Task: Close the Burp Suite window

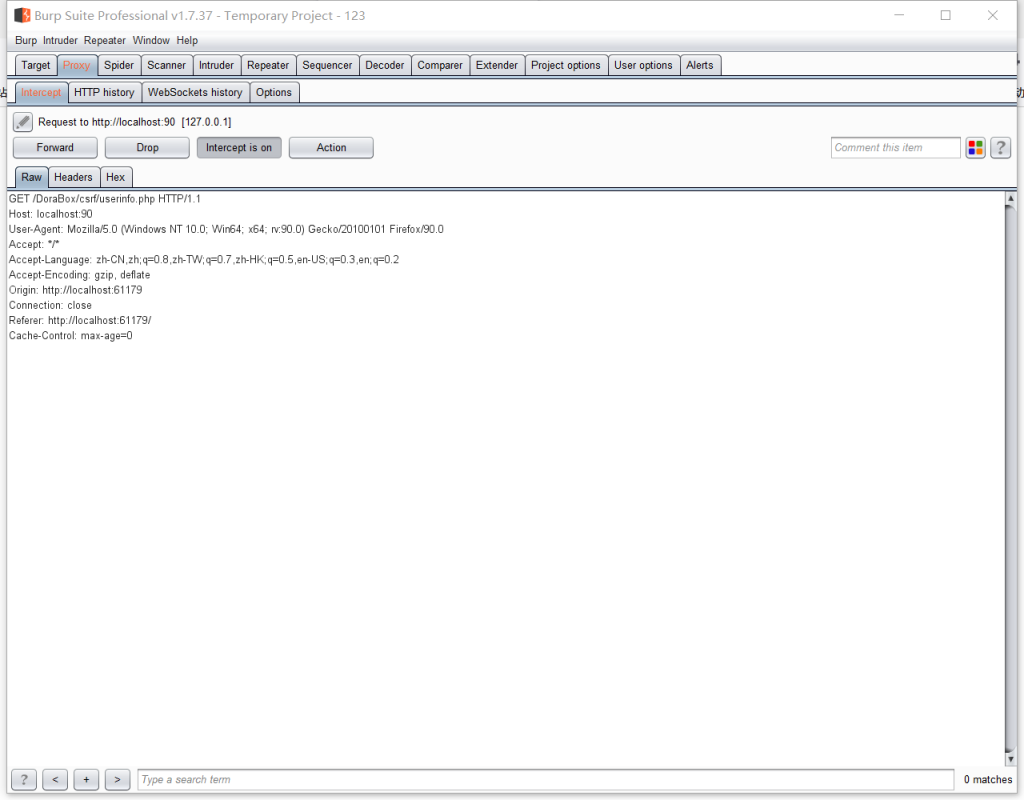Action: pos(993,15)
